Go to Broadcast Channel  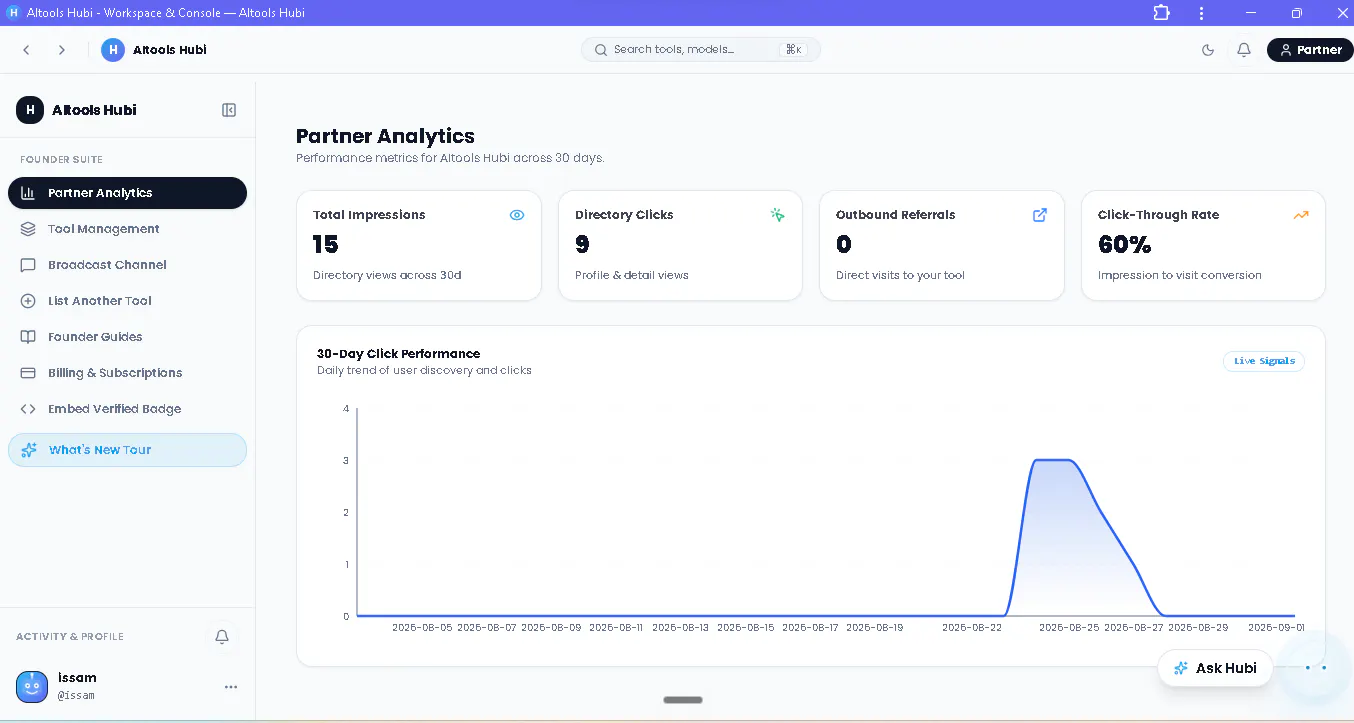pos(127,265)
